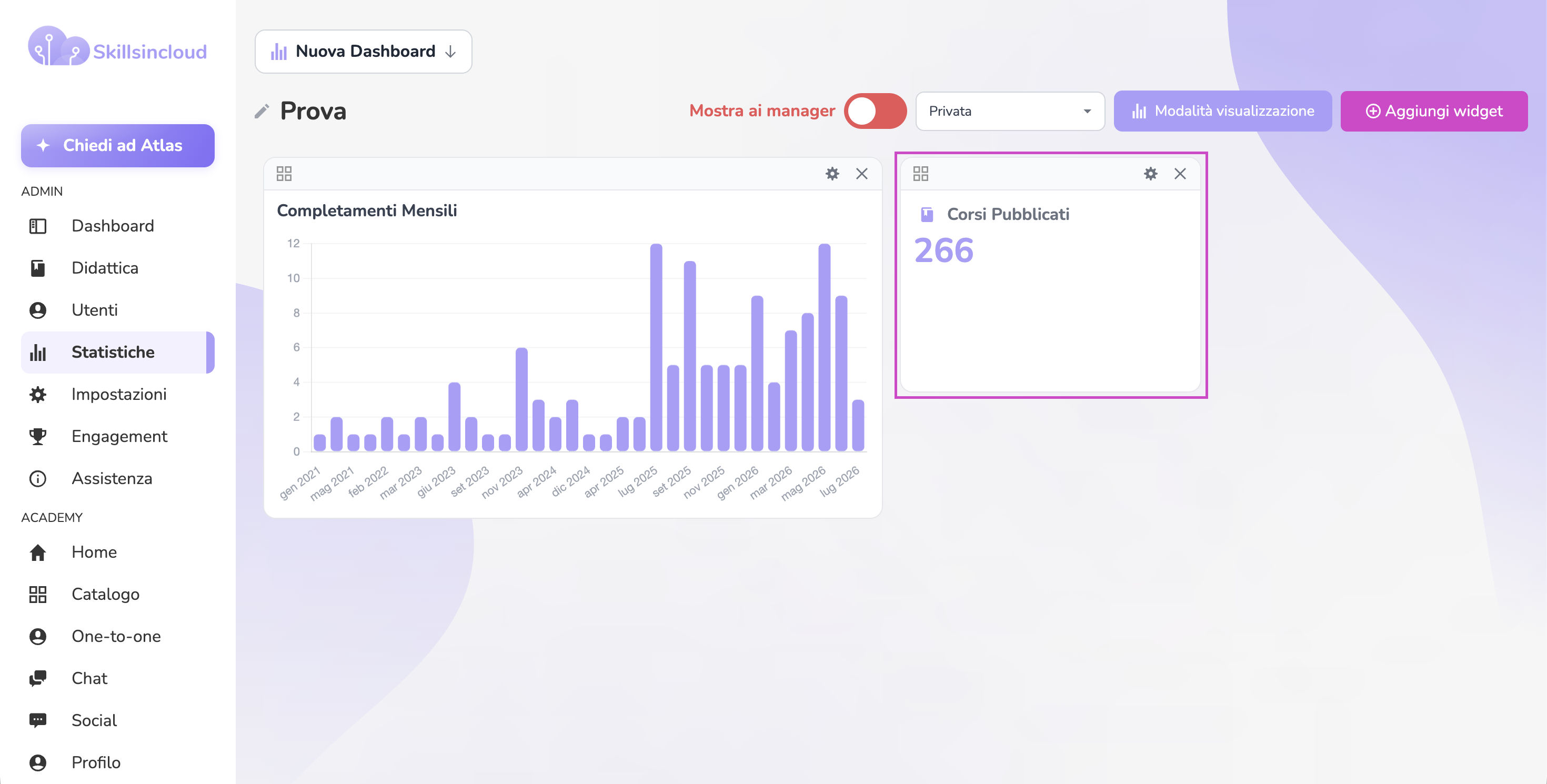Click the Catalogo grid icon
Image resolution: width=1547 pixels, height=784 pixels.
coord(38,594)
